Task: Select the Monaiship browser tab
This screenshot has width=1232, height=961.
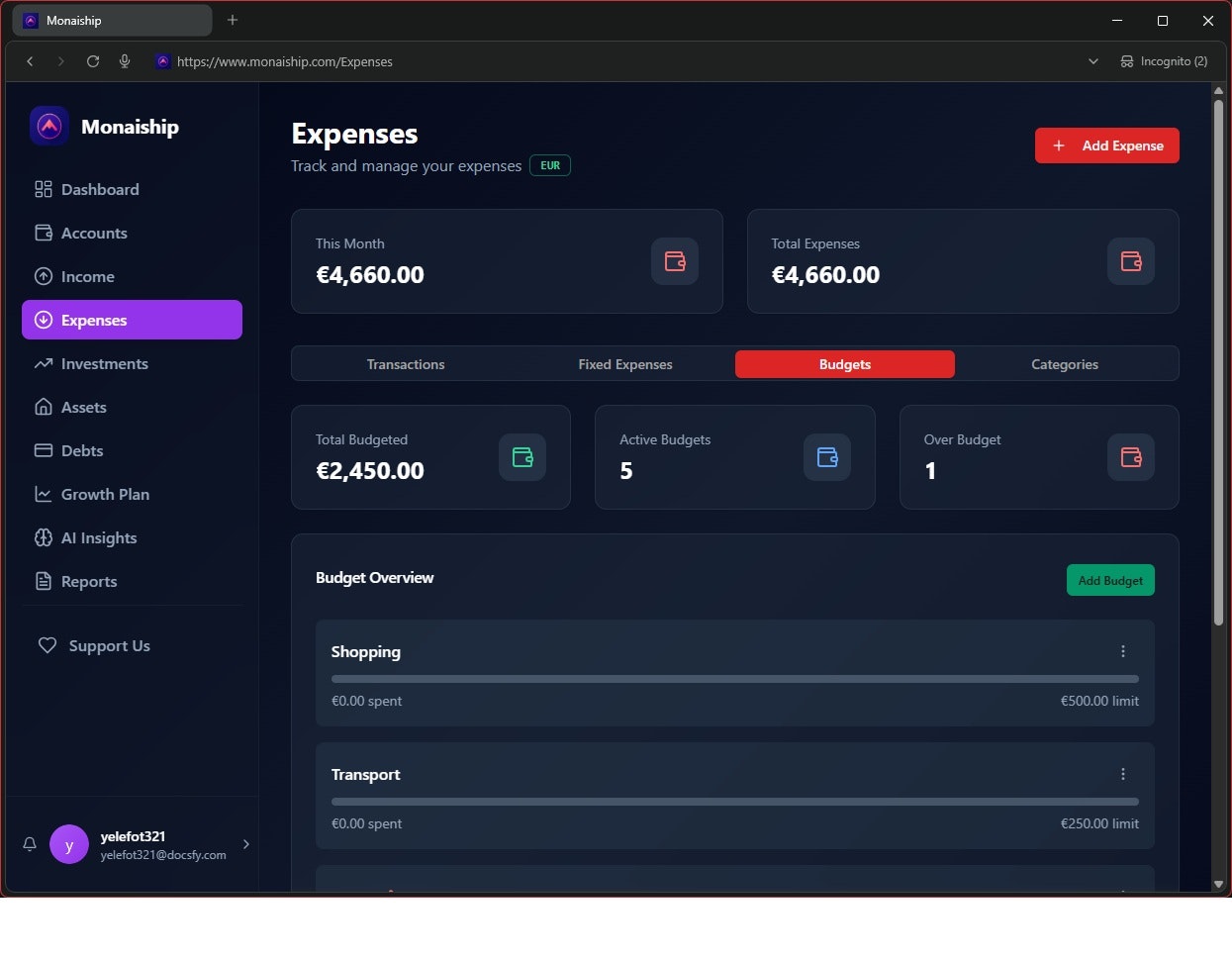Action: (114, 20)
